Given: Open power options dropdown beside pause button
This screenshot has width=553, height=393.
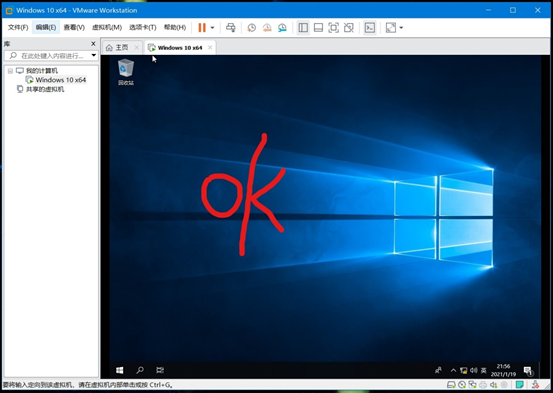Looking at the screenshot, I should (x=212, y=28).
